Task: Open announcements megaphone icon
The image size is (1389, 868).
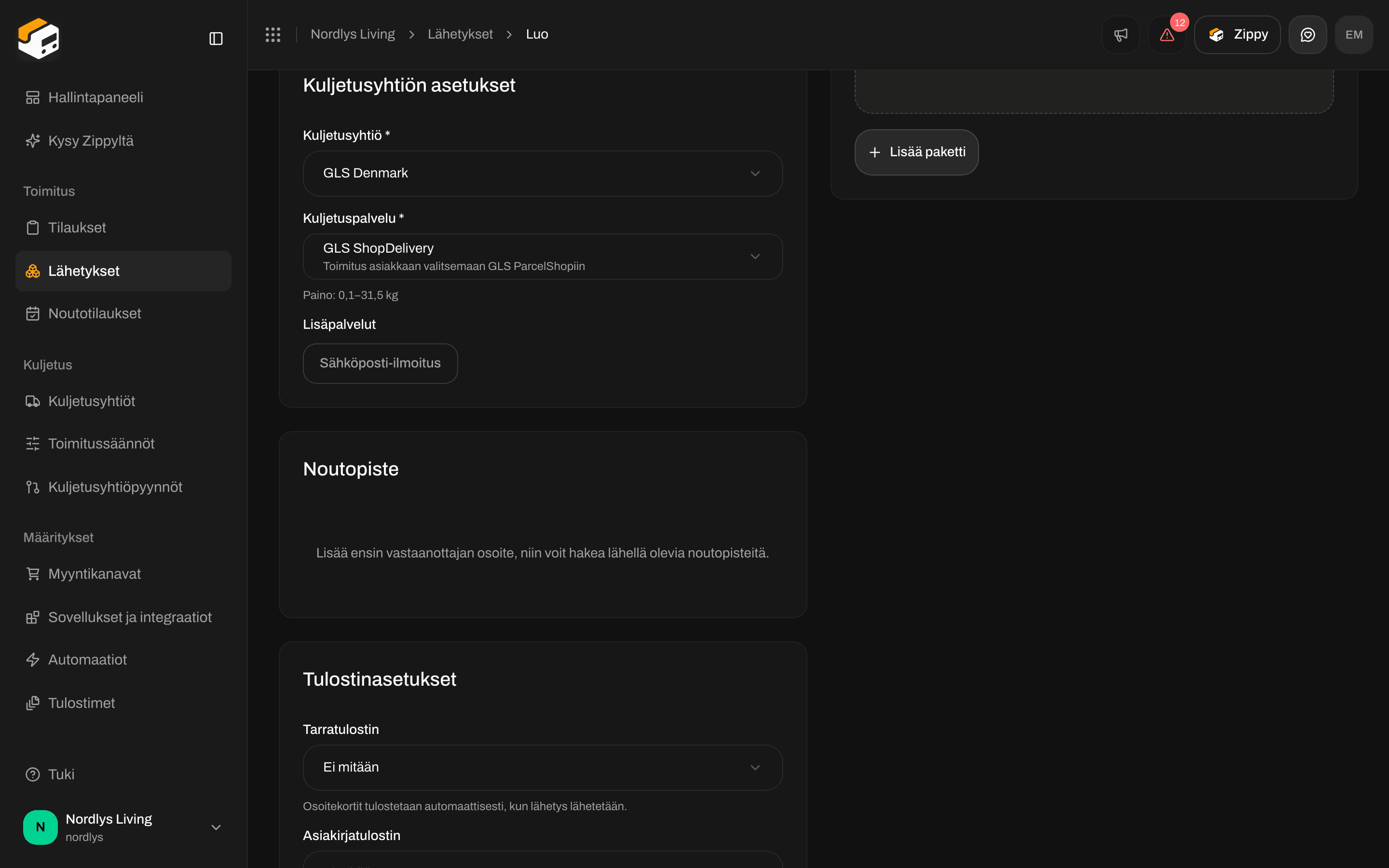Action: pyautogui.click(x=1120, y=35)
